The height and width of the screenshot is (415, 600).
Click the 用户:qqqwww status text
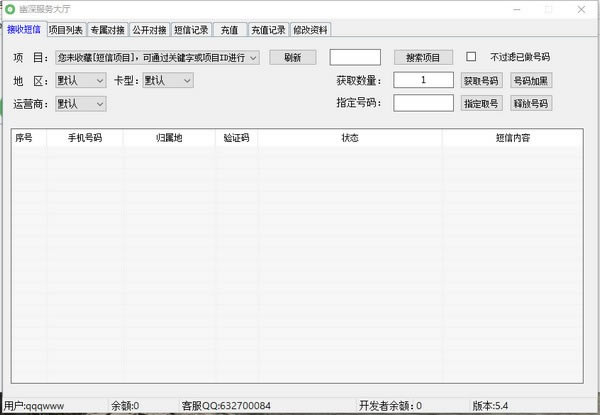pos(34,406)
